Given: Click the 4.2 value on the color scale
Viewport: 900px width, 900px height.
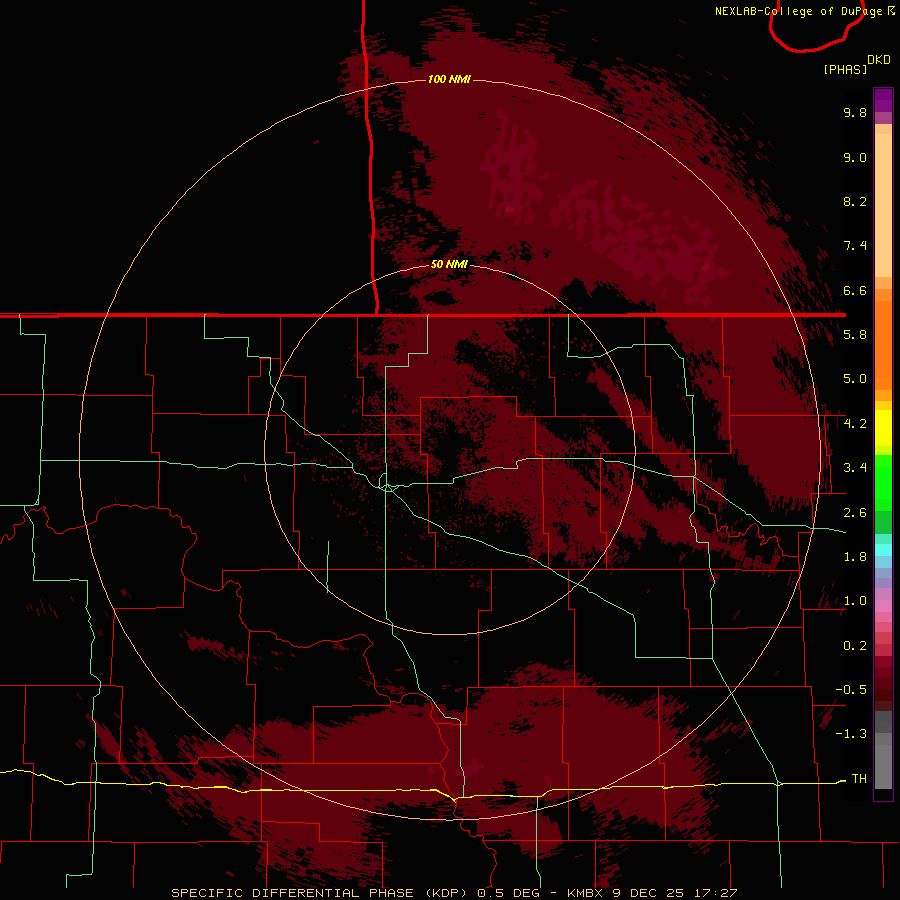Looking at the screenshot, I should coord(855,424).
